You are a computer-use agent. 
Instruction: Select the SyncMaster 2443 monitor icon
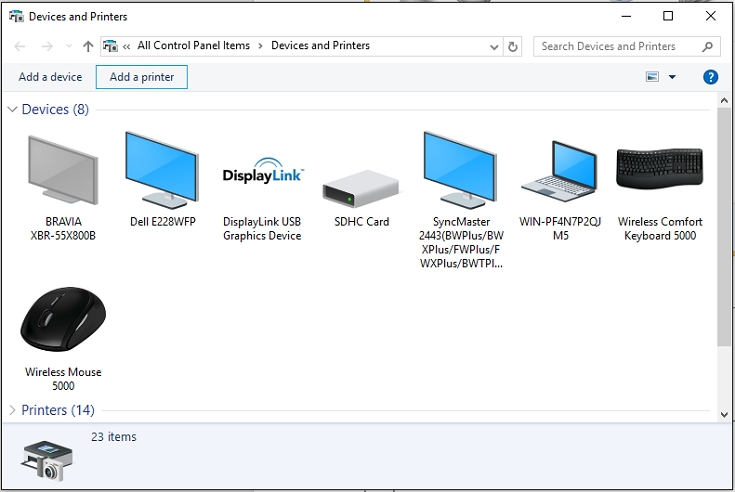460,170
